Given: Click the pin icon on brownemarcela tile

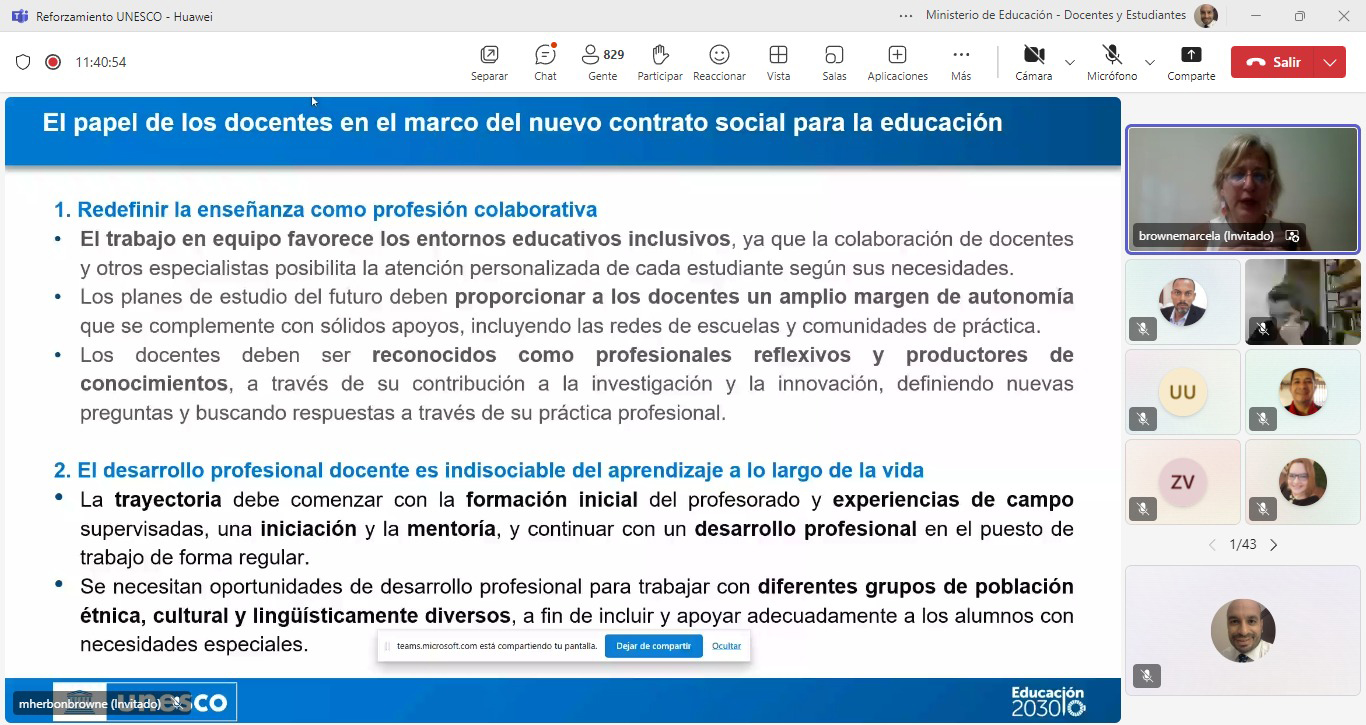Looking at the screenshot, I should (x=1292, y=236).
